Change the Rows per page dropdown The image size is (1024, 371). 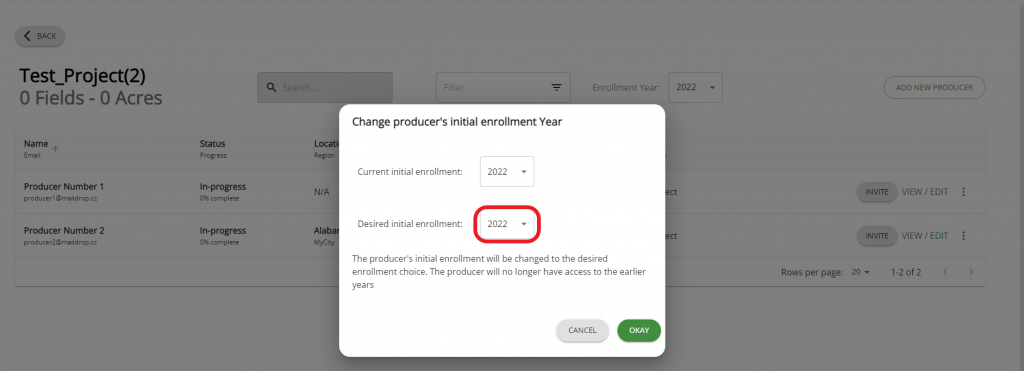[861, 272]
